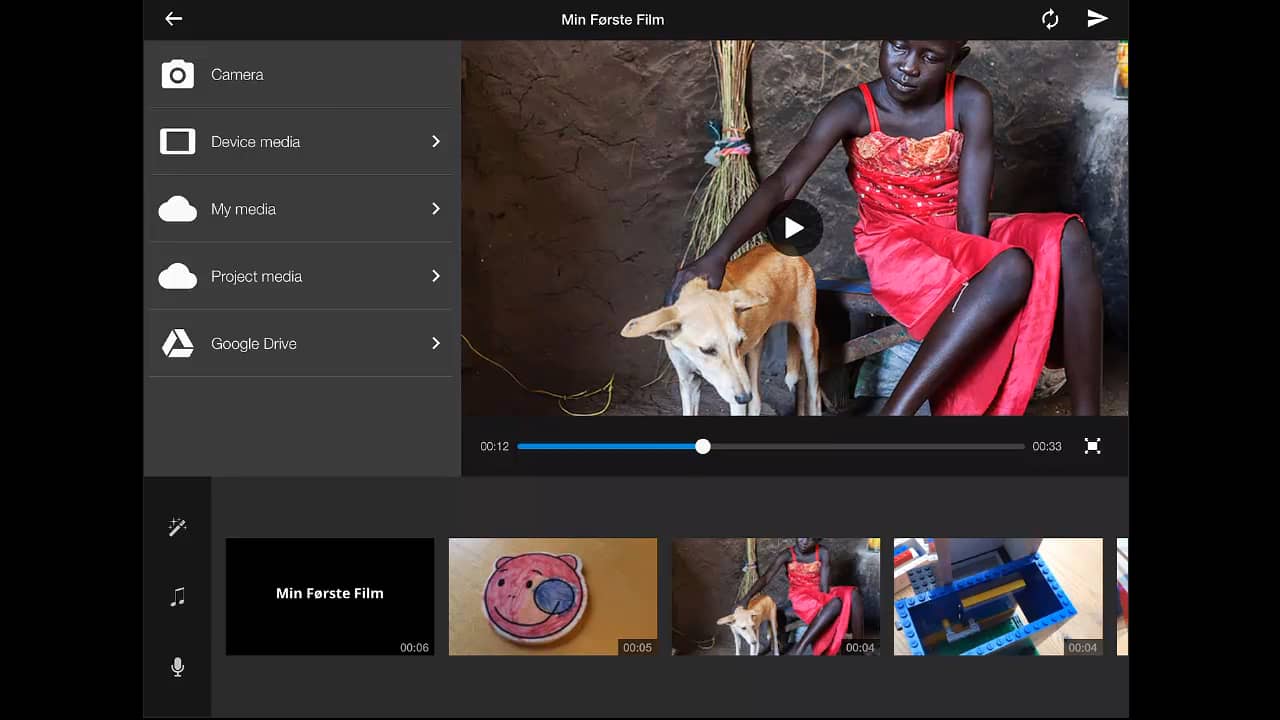Click the Camera icon
Image resolution: width=1280 pixels, height=720 pixels.
coord(178,74)
